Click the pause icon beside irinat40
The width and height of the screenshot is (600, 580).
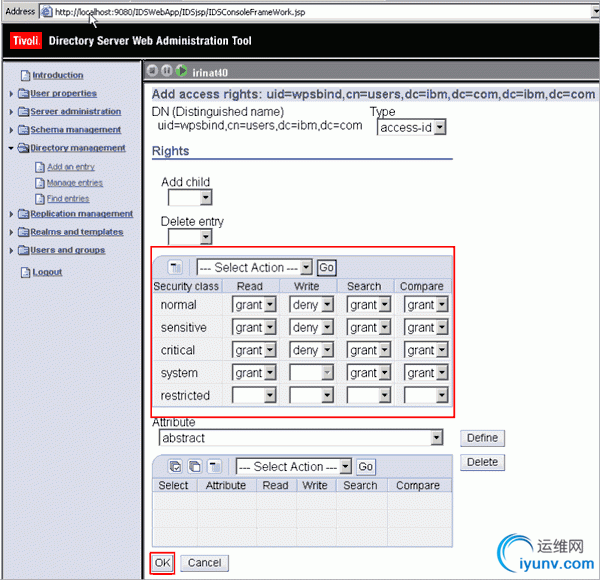166,71
